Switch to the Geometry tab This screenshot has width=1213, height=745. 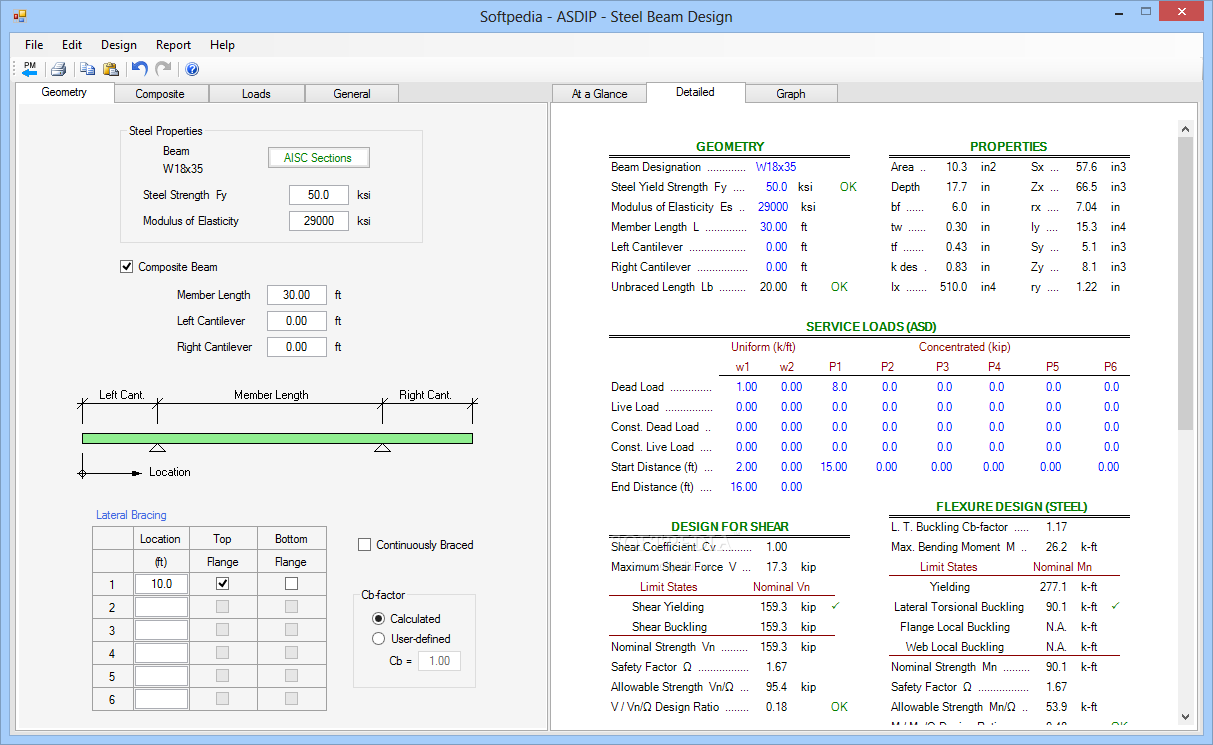click(64, 92)
